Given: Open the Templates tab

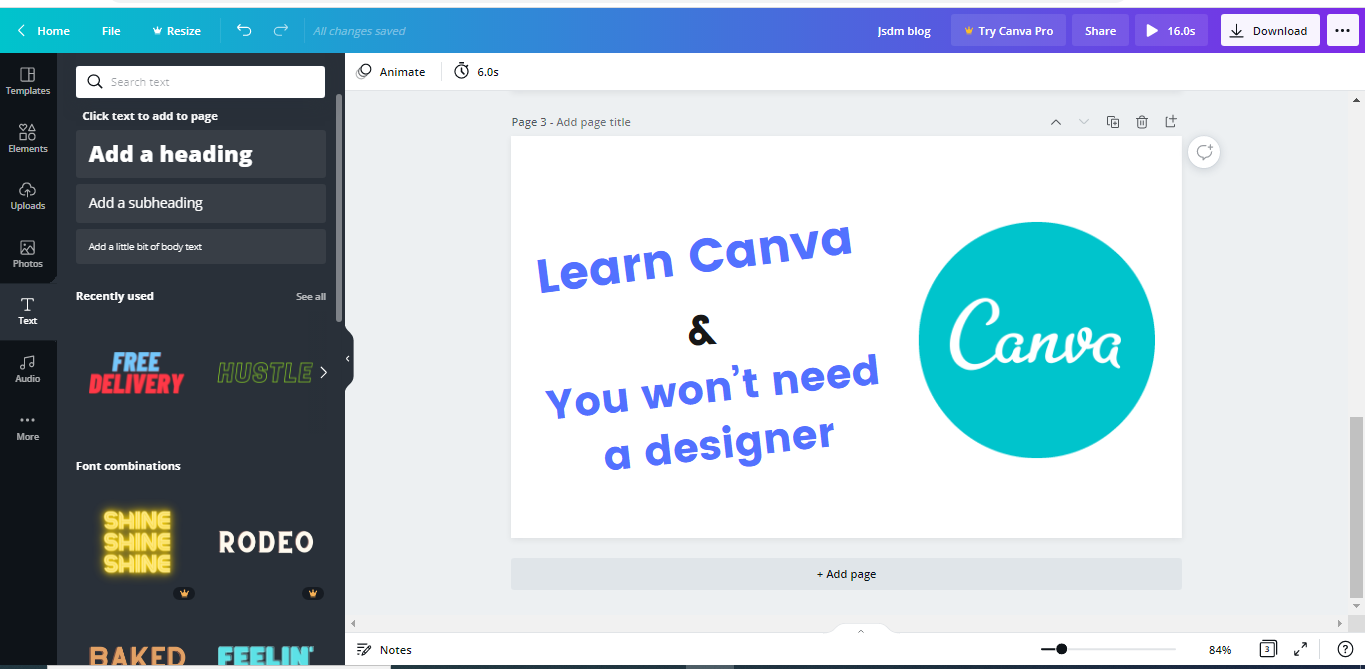Looking at the screenshot, I should coord(28,82).
